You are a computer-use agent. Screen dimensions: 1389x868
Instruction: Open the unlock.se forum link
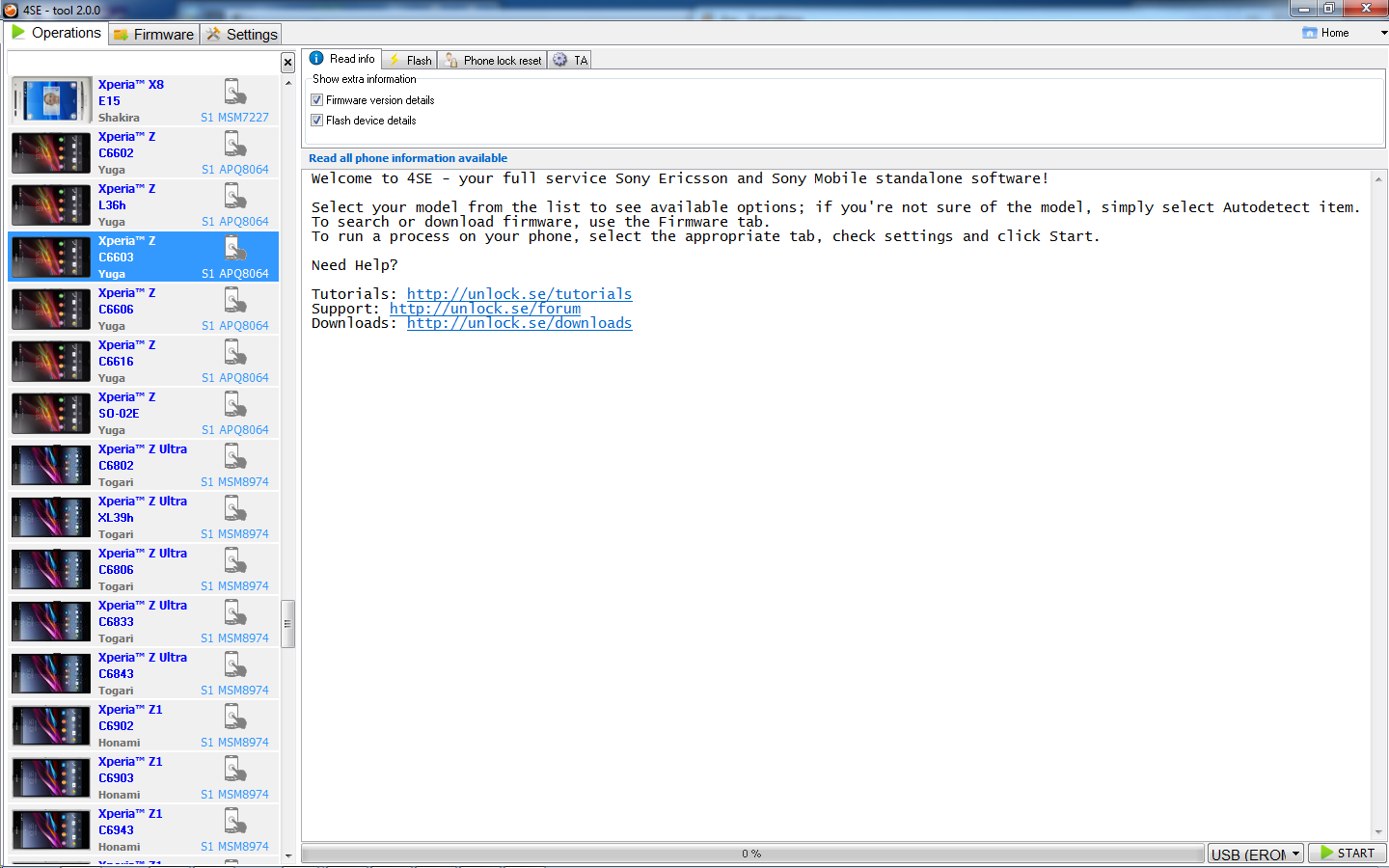coord(485,309)
